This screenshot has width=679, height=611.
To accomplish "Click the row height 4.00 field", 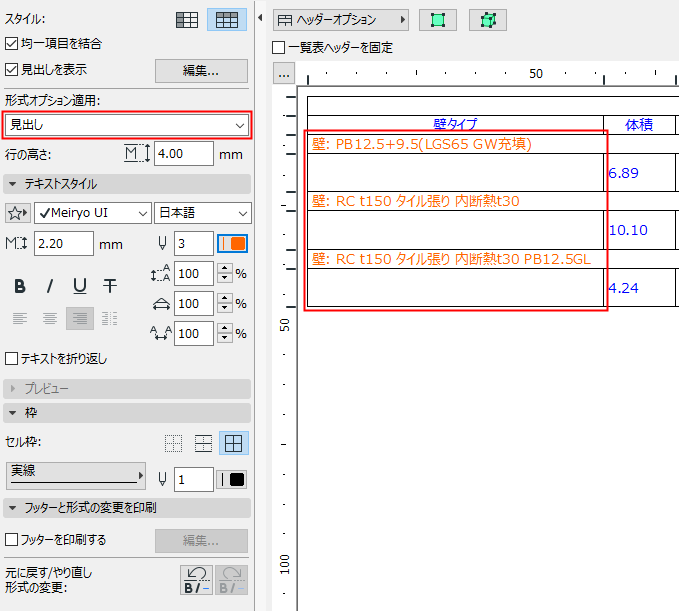I will pyautogui.click(x=184, y=154).
